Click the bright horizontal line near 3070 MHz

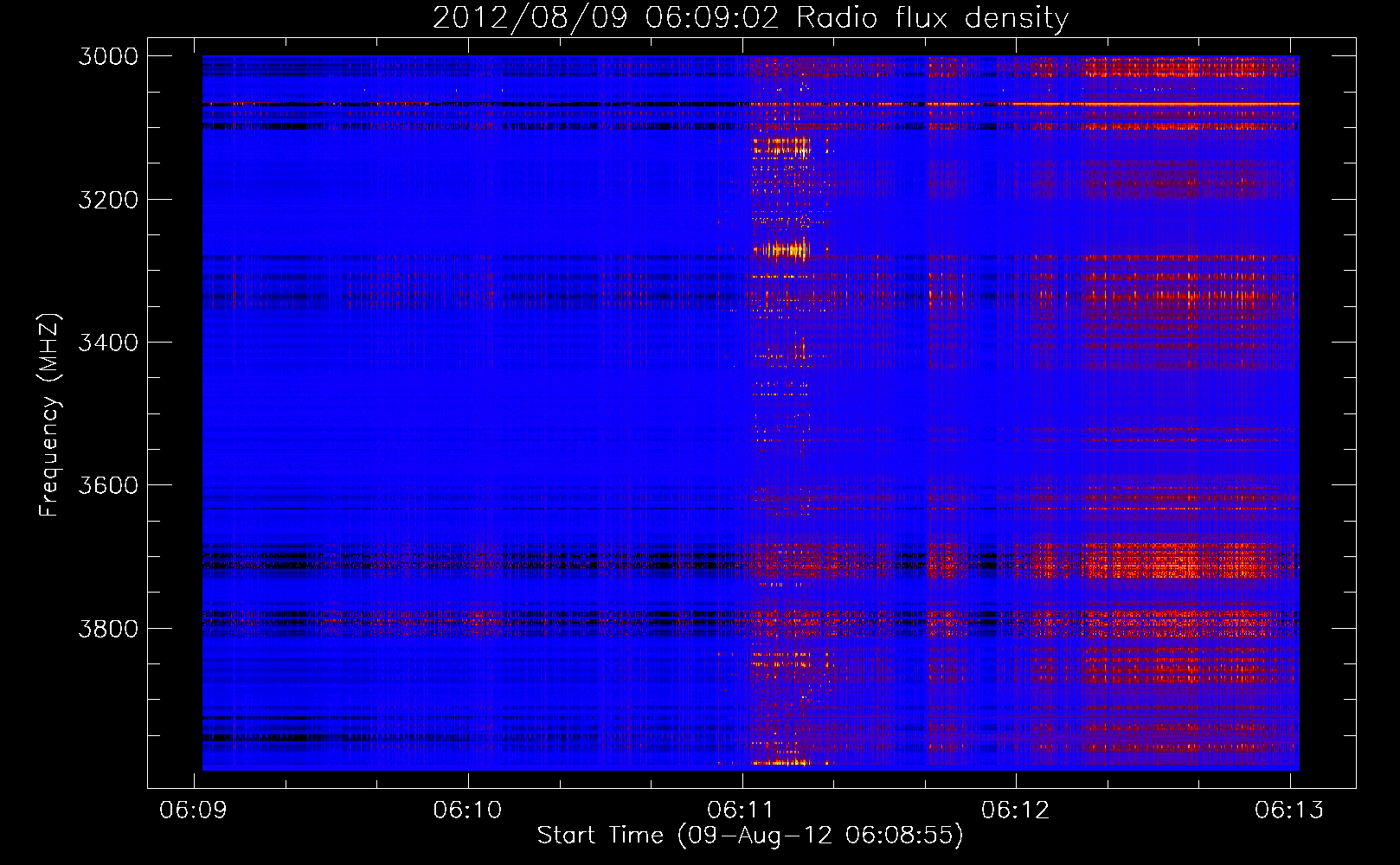tap(1155, 104)
